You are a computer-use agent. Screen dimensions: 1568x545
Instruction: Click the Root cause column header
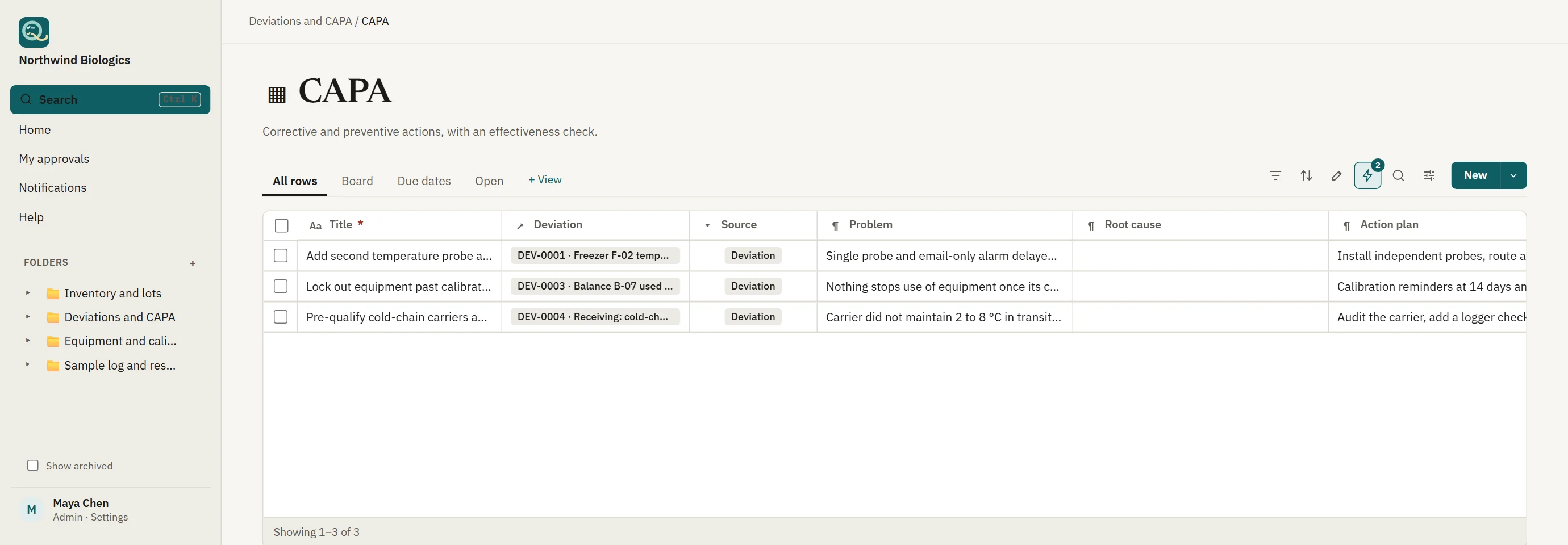(x=1200, y=225)
